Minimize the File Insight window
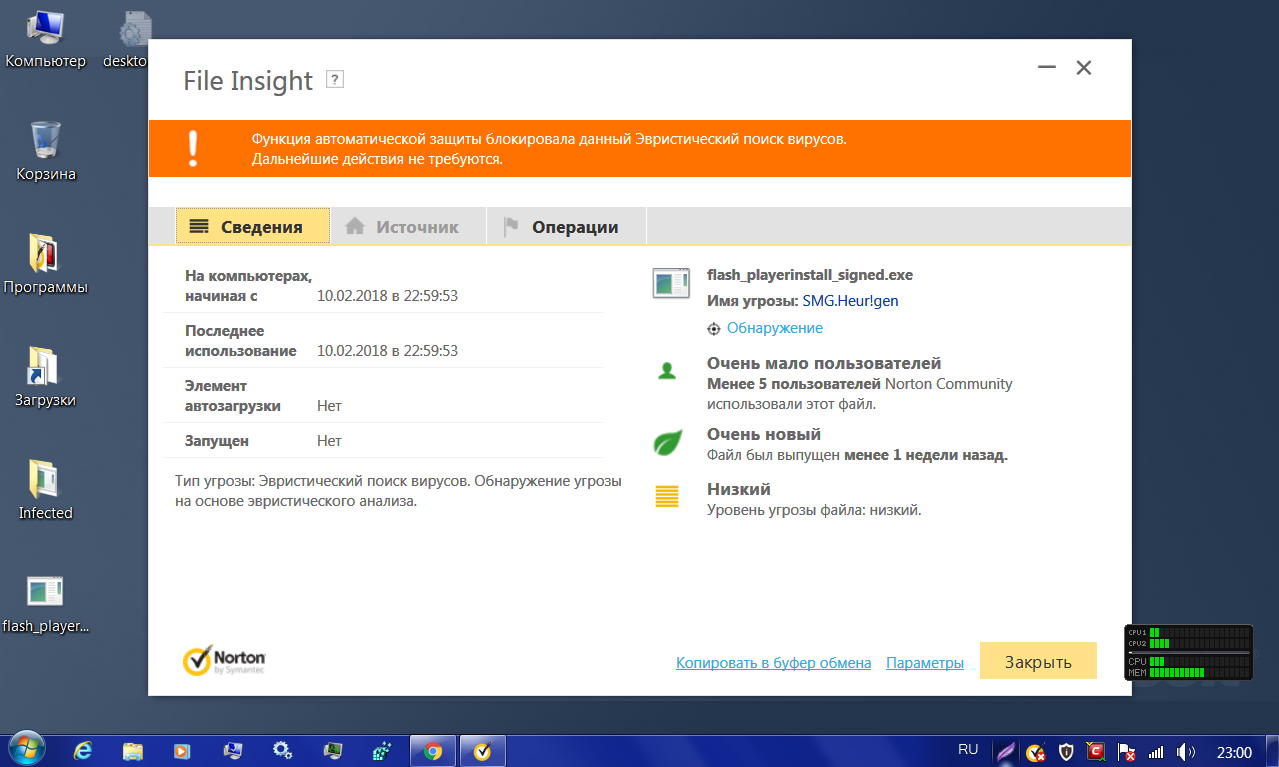The height and width of the screenshot is (767, 1279). tap(1047, 68)
